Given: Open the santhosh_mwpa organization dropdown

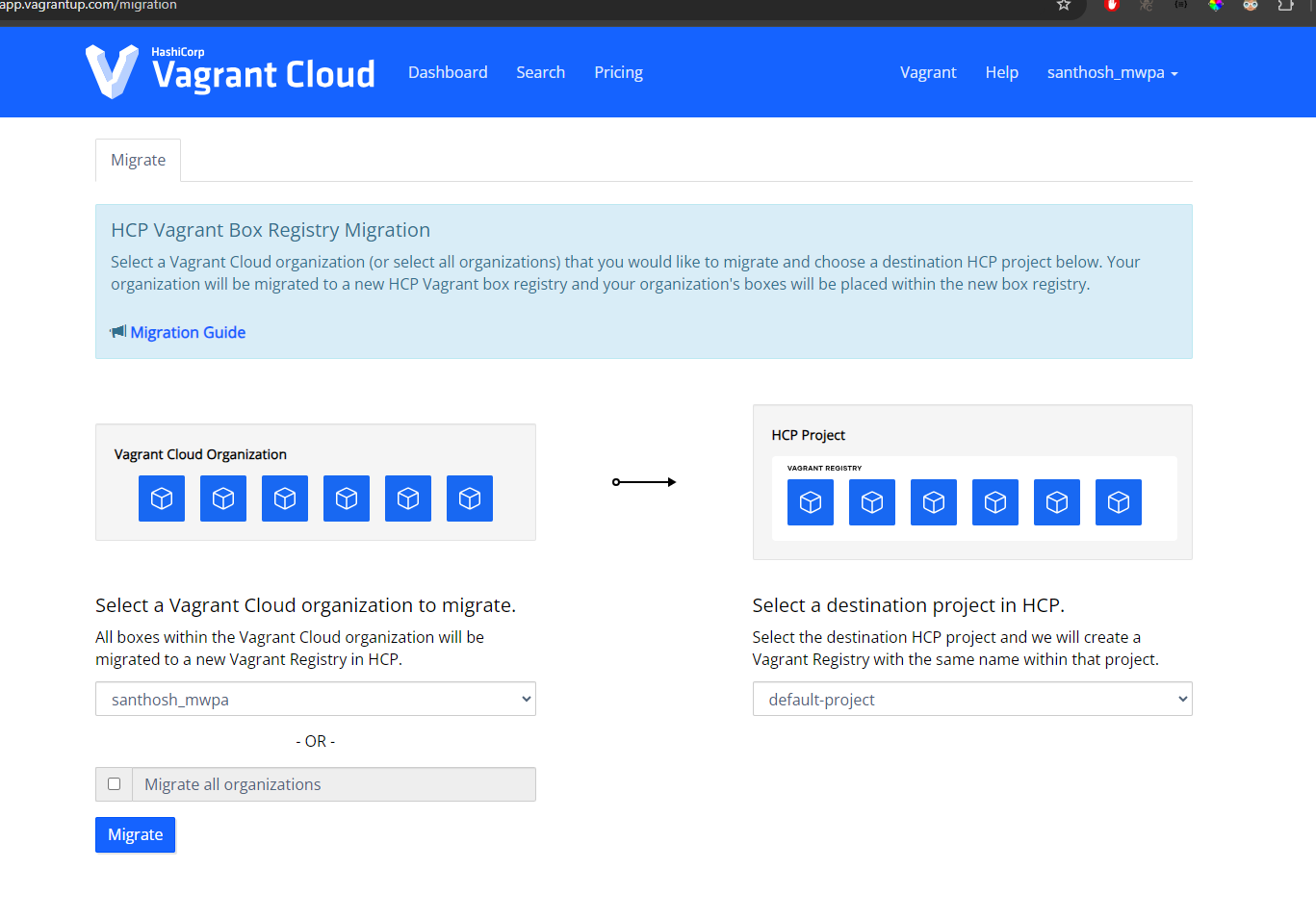Looking at the screenshot, I should click(315, 700).
